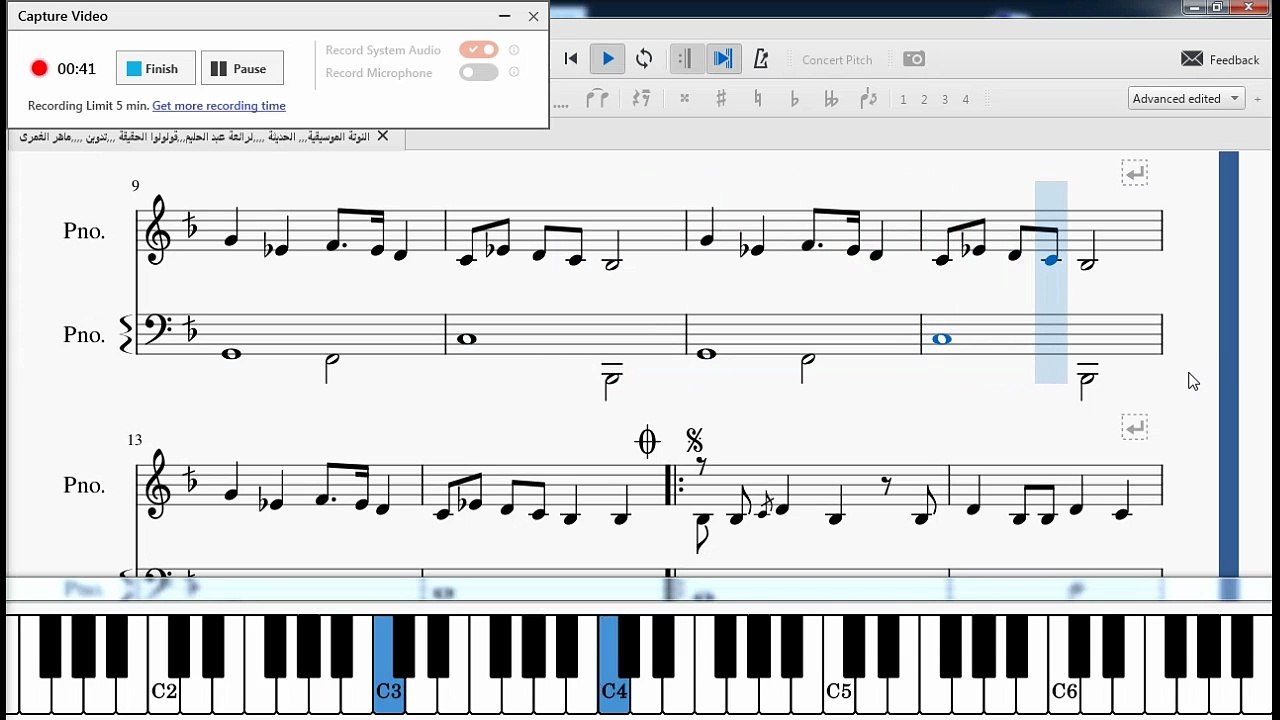The width and height of the screenshot is (1280, 720).
Task: Select voice 2 button
Action: coord(924,100)
